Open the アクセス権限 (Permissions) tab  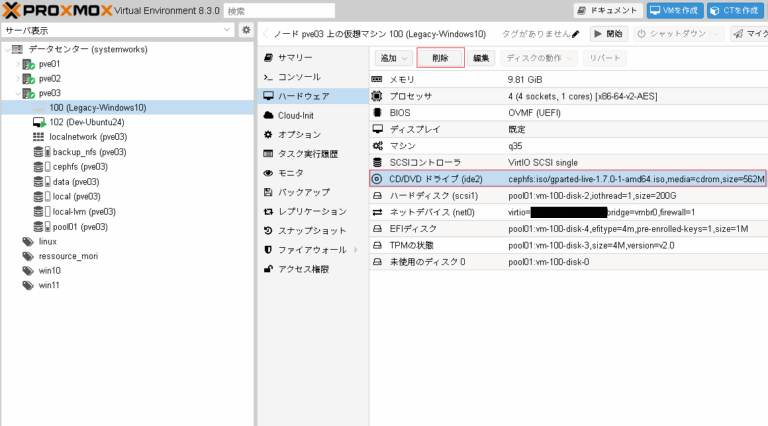312,269
